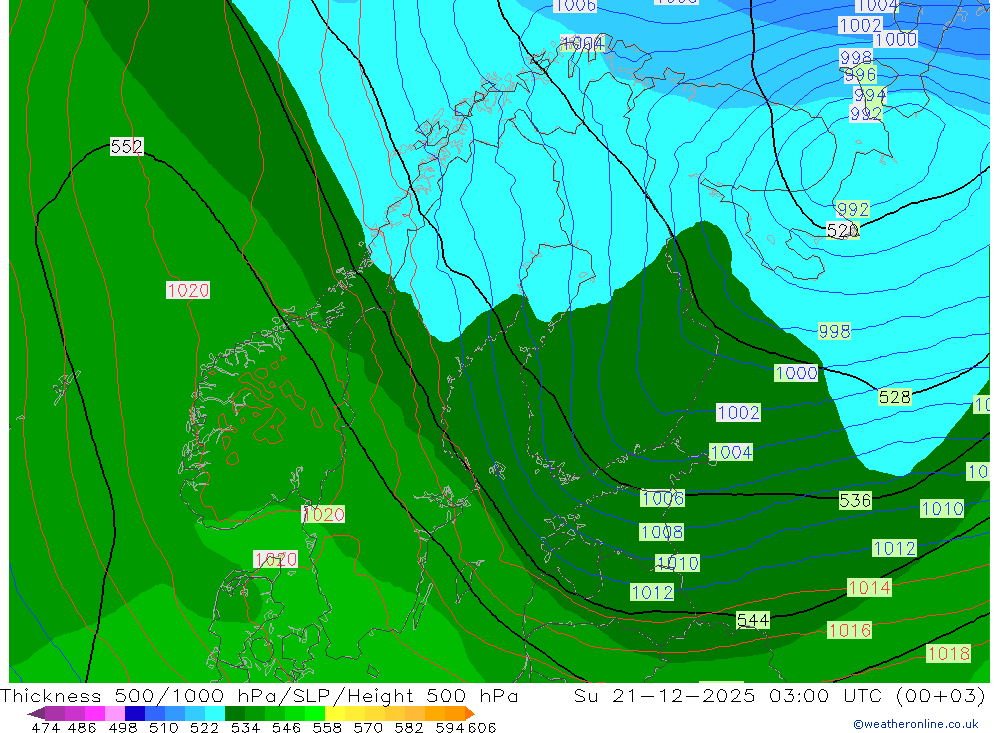Click the legend value 534
1000x733 pixels.
245,727
